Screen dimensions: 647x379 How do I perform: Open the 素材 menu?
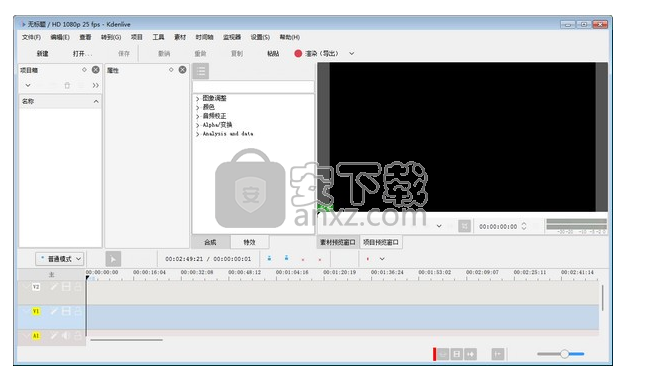(x=180, y=37)
